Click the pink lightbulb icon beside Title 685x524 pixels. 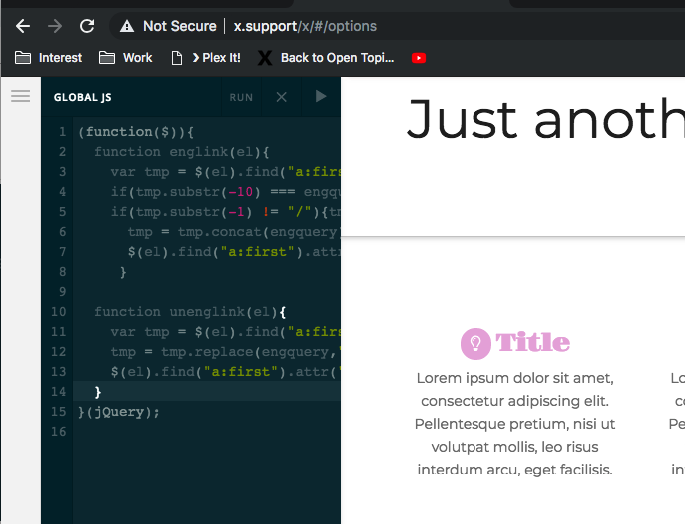(475, 343)
